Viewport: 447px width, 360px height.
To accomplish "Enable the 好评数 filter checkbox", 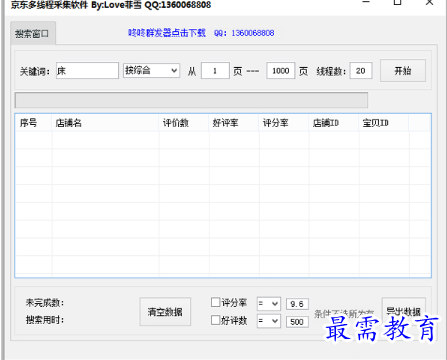I will point(216,320).
